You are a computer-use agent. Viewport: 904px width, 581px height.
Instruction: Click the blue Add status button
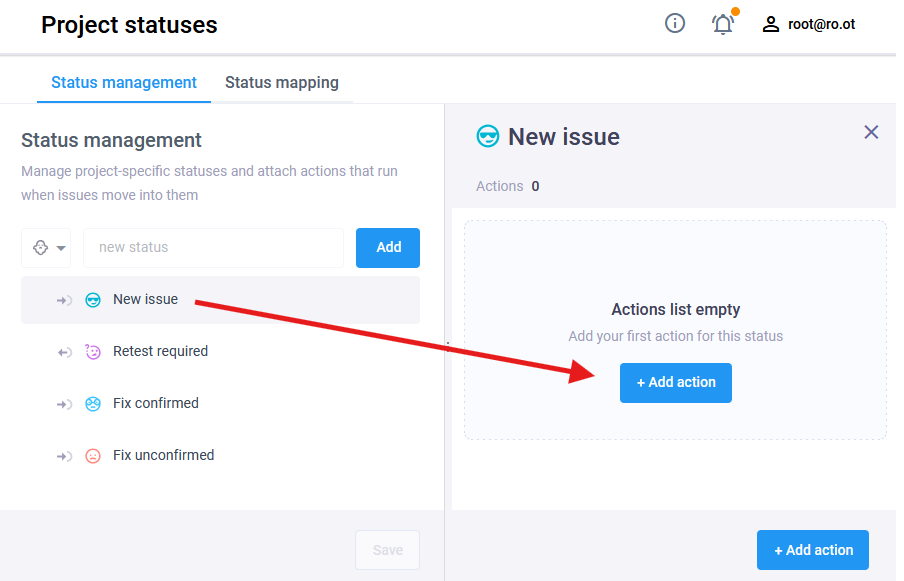click(388, 248)
